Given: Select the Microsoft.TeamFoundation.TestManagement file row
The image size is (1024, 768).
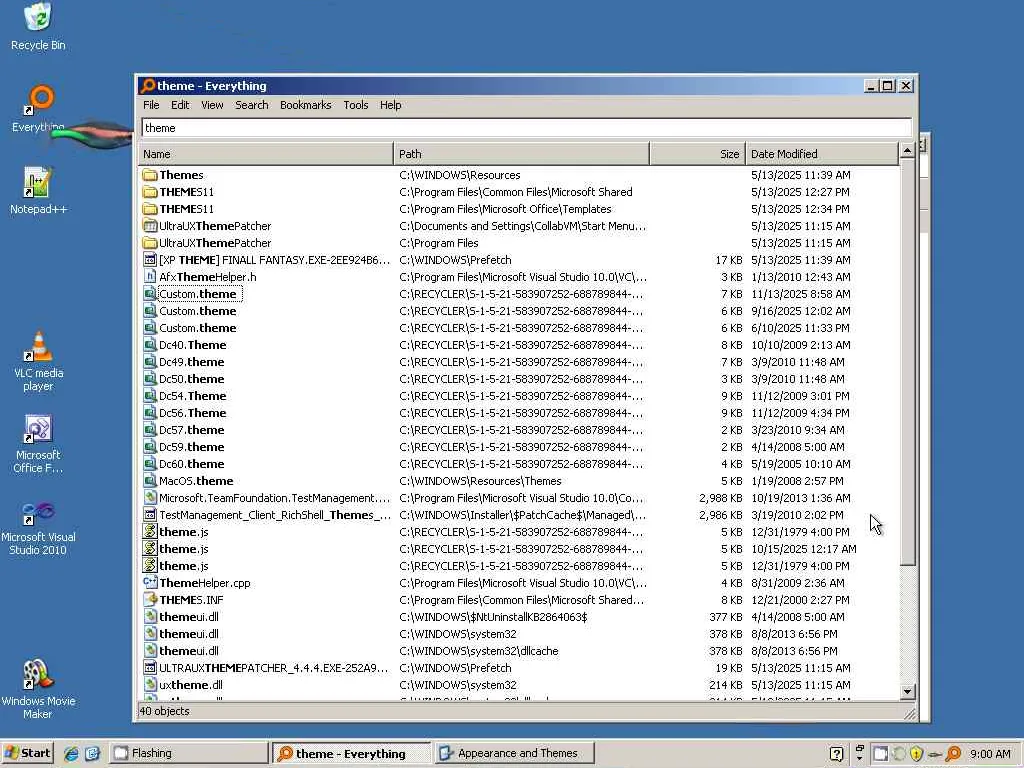Looking at the screenshot, I should (x=519, y=498).
